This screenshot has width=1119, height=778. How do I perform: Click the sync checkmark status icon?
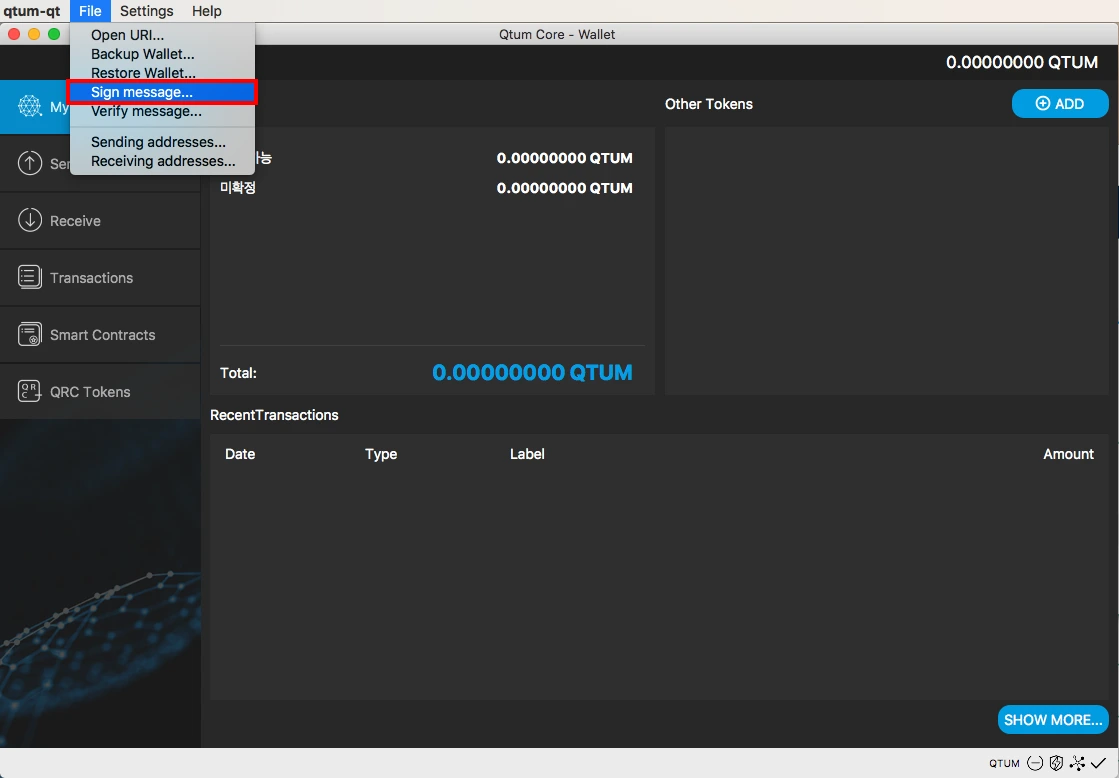[1098, 763]
